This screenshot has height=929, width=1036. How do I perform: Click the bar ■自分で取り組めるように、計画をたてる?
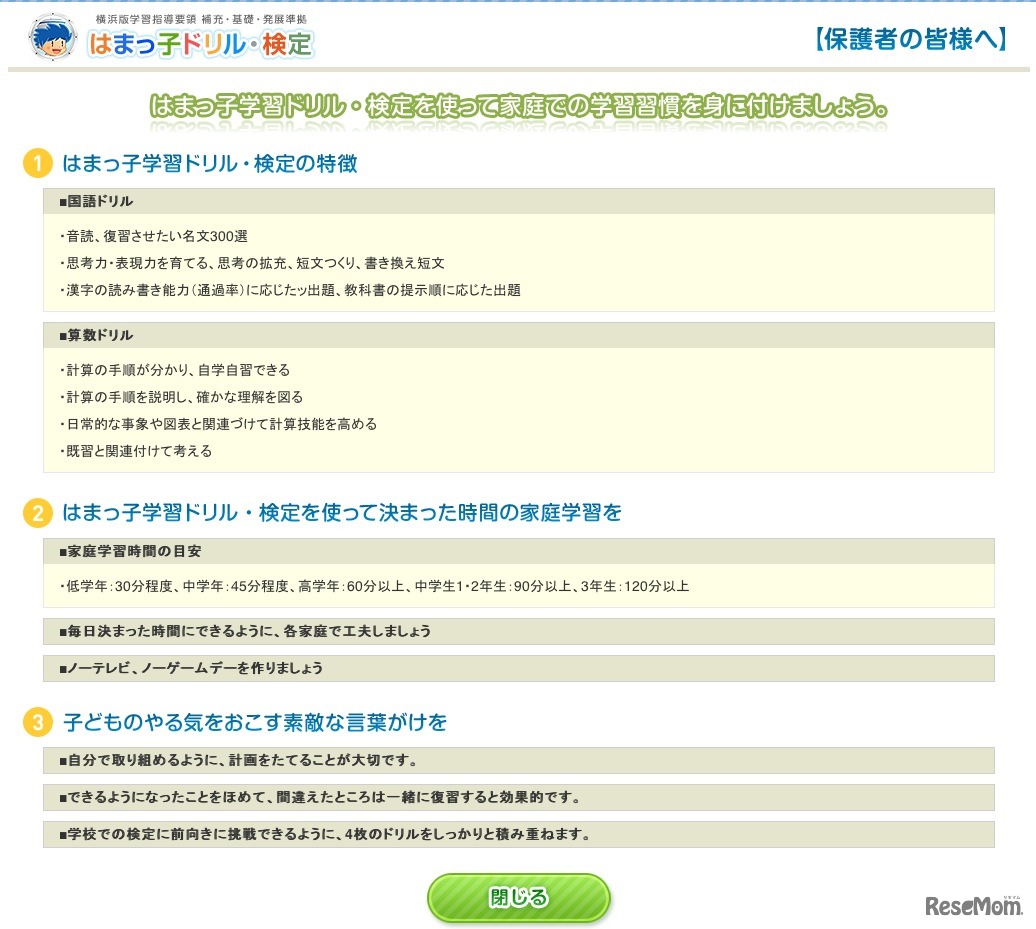(x=519, y=761)
